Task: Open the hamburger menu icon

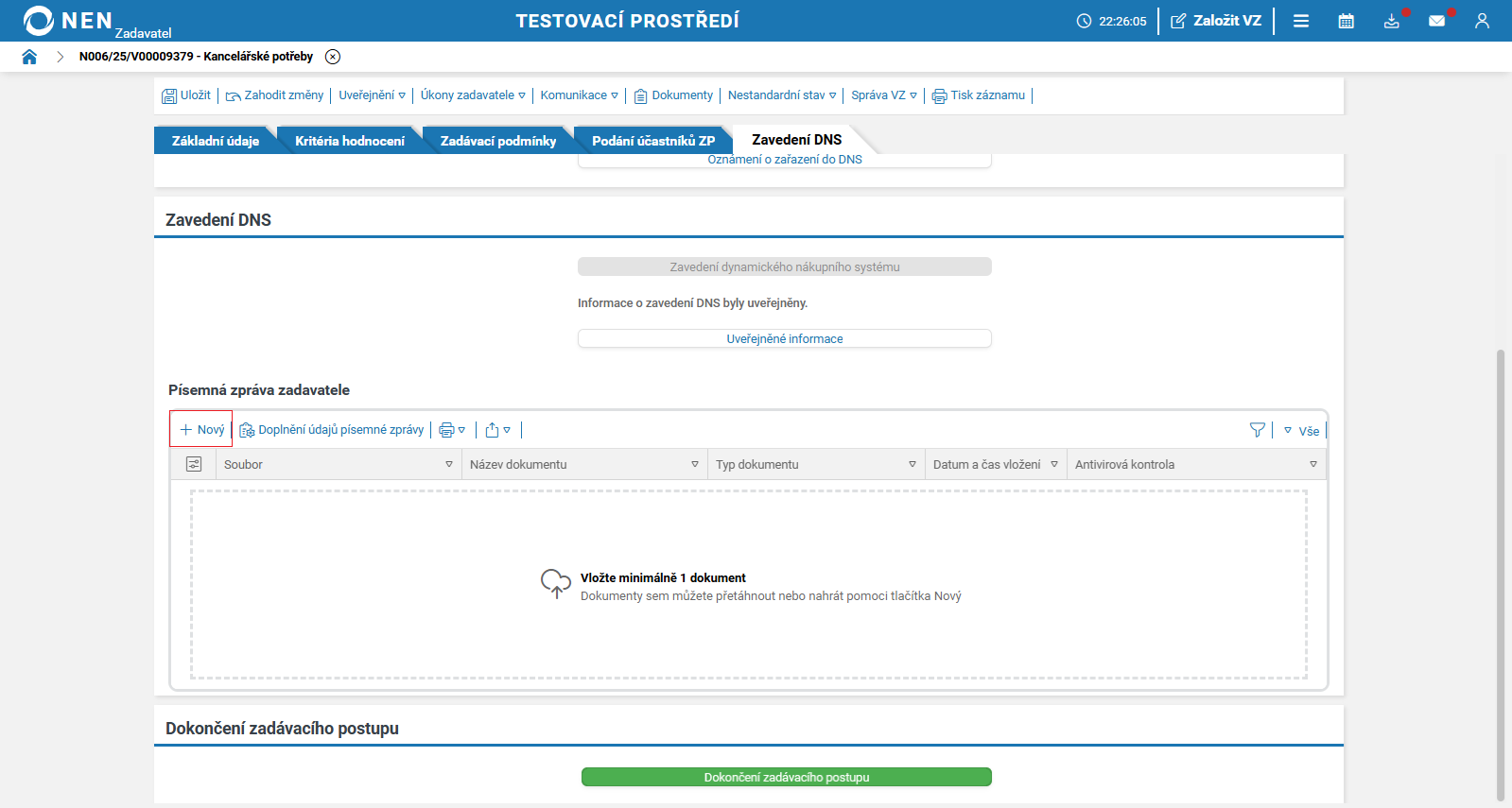Action: pos(1301,21)
